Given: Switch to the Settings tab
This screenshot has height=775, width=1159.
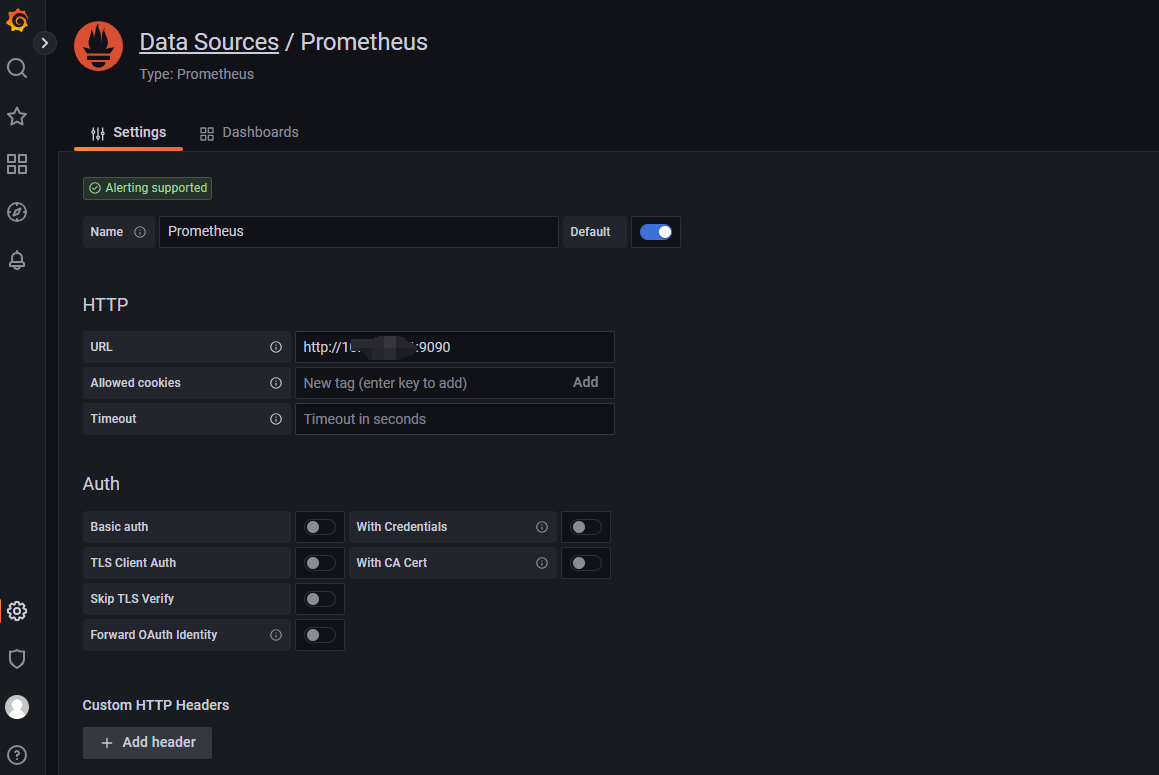Looking at the screenshot, I should point(129,132).
